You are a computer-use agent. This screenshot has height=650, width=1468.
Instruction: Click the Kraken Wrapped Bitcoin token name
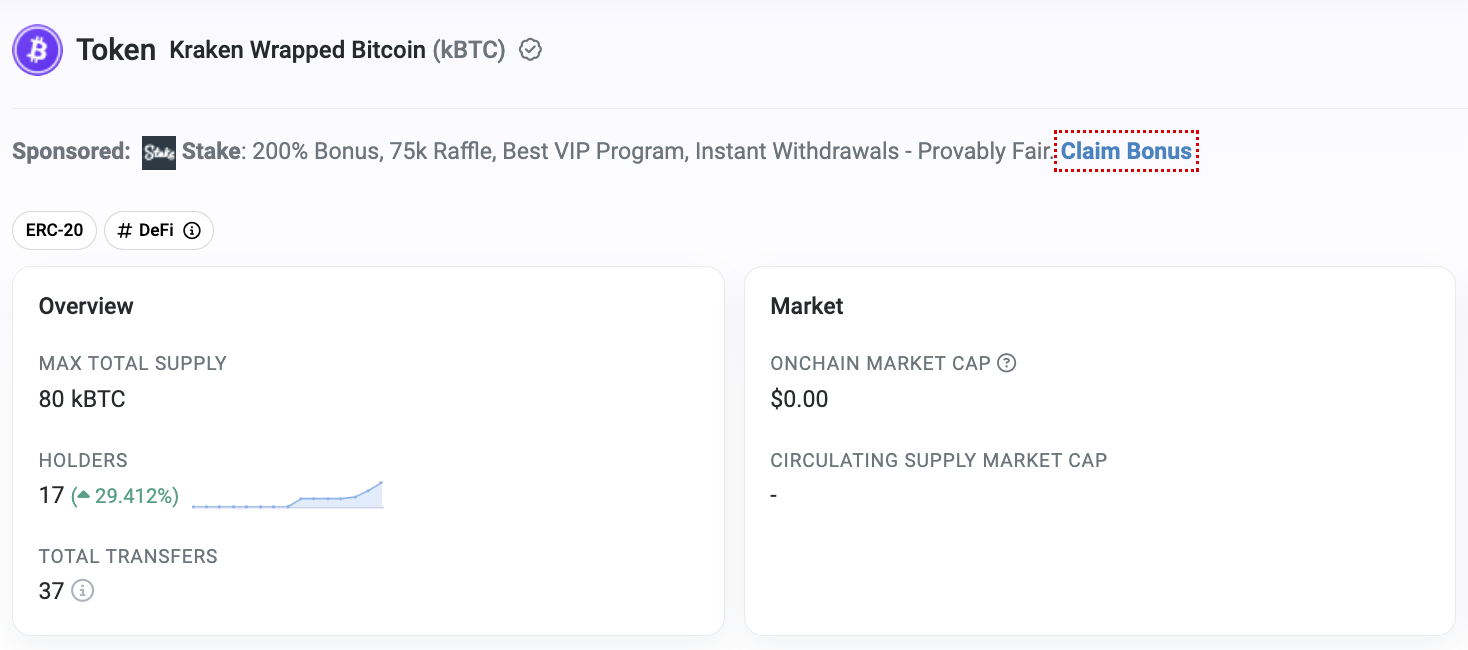[x=298, y=50]
